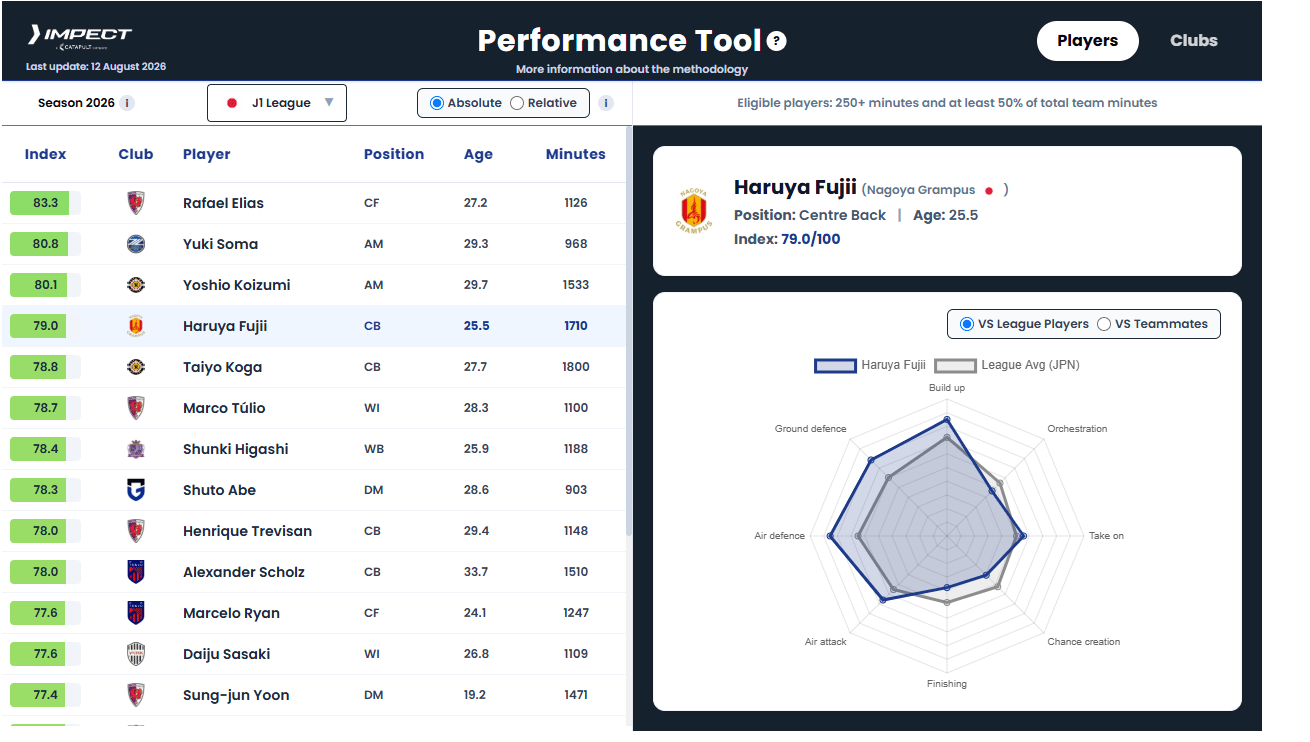Click Shuto Abe's Gamba Osaka club badge

pos(136,490)
